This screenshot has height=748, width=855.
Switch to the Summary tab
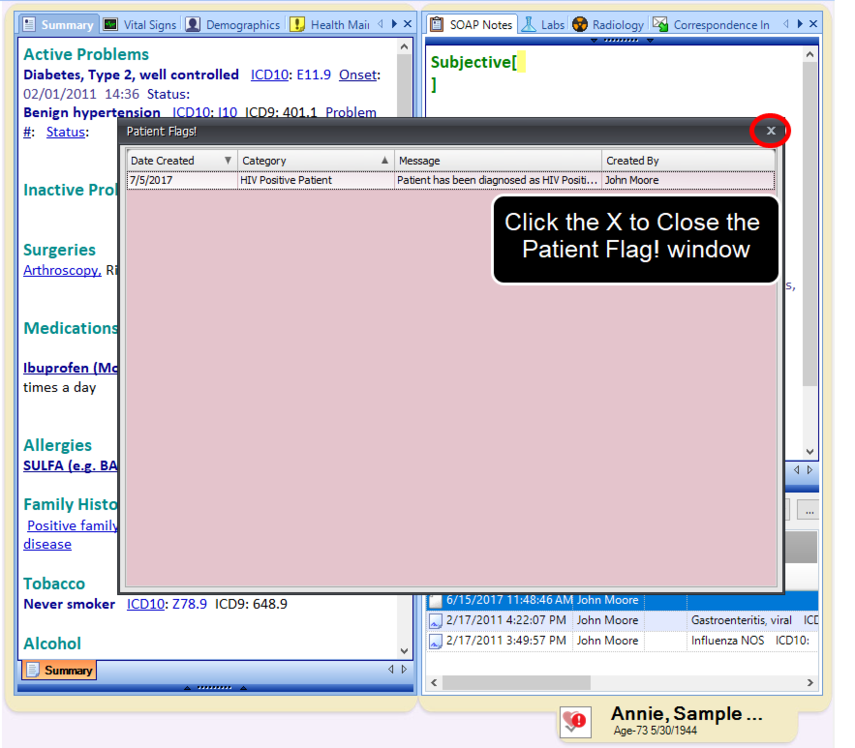point(62,22)
